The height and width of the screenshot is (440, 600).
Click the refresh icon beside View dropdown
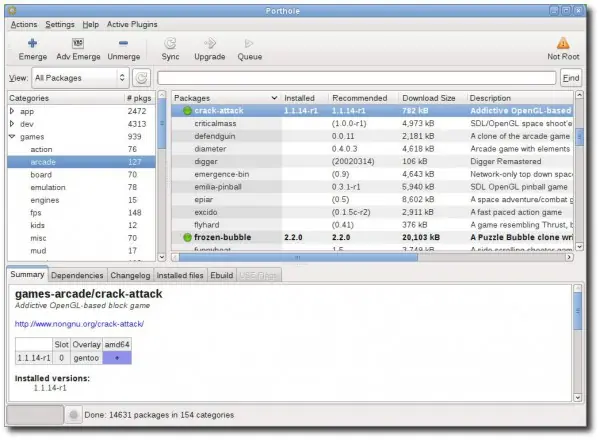[141, 77]
